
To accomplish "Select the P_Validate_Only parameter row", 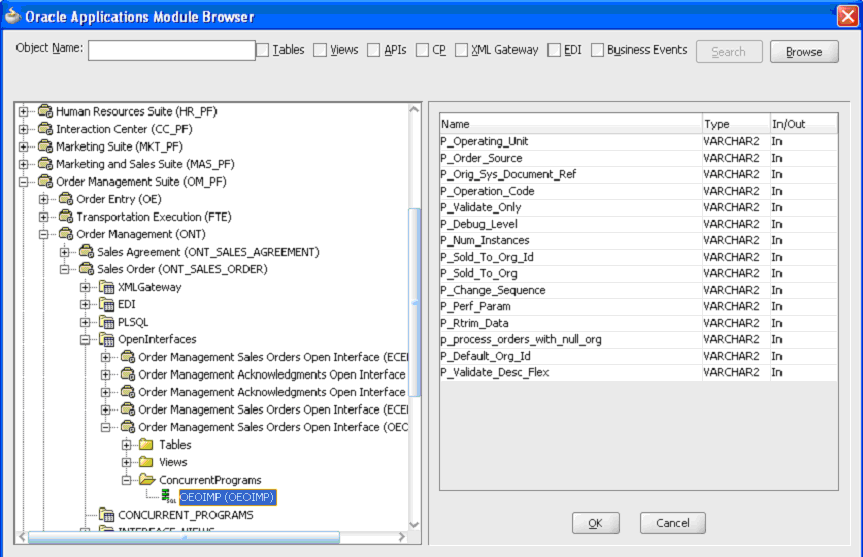I will 638,207.
